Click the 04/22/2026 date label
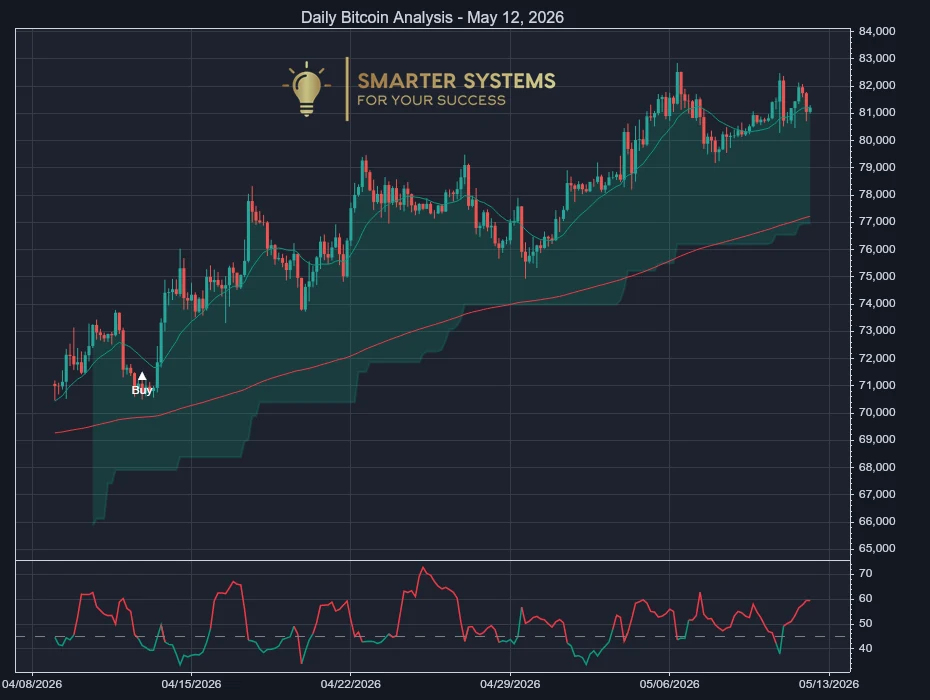 click(x=351, y=684)
